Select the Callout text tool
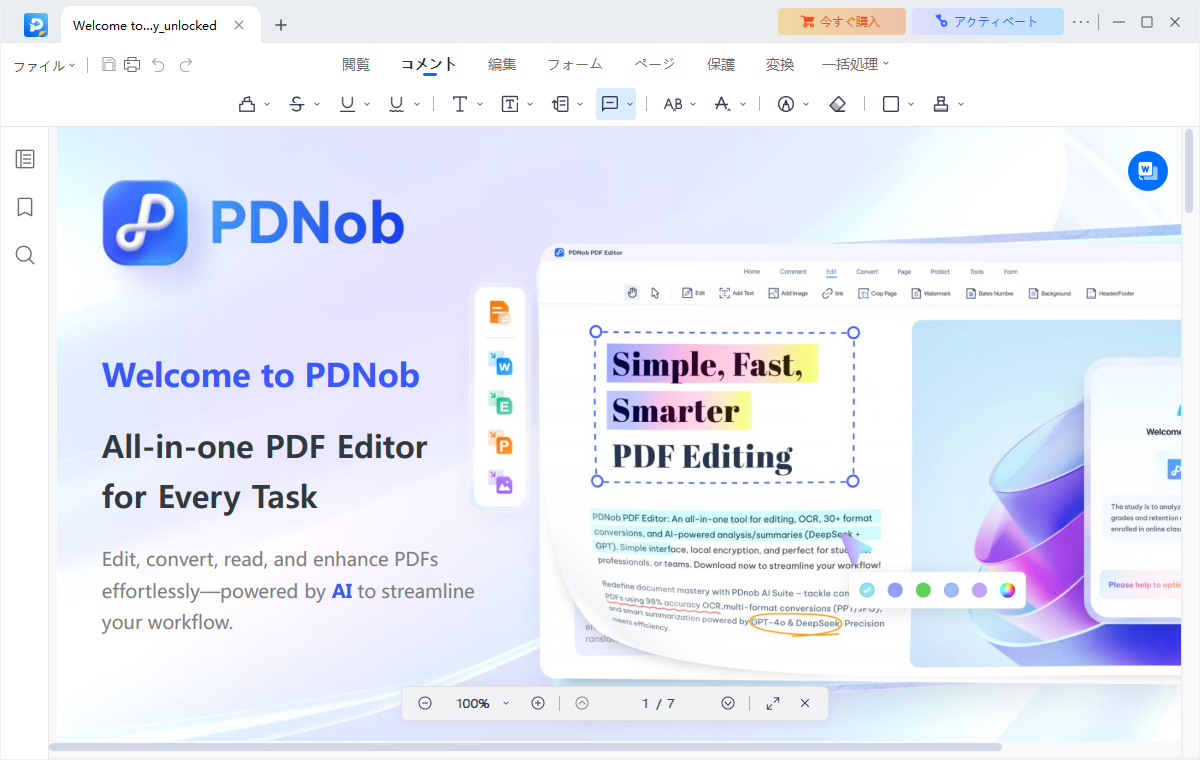Screen dimensions: 1200x760 point(561,104)
